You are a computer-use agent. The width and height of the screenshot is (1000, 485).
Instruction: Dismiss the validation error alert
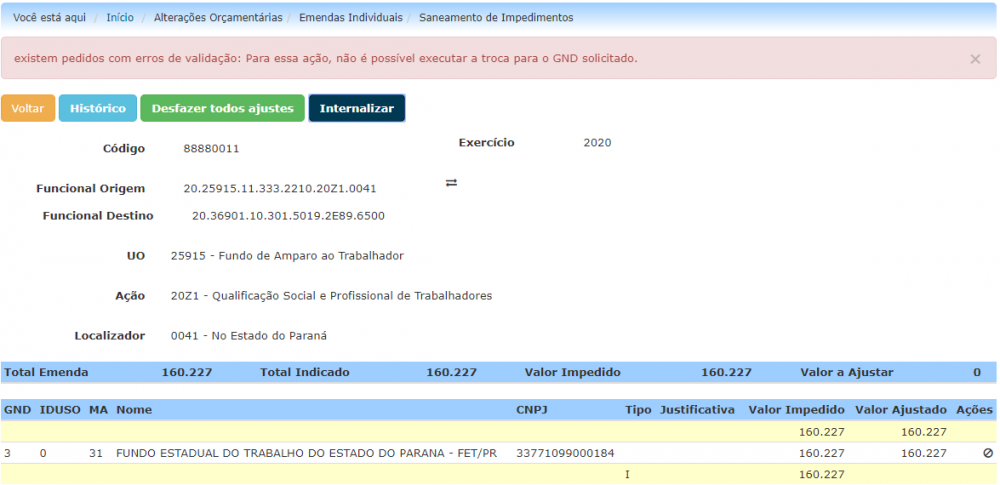975,59
